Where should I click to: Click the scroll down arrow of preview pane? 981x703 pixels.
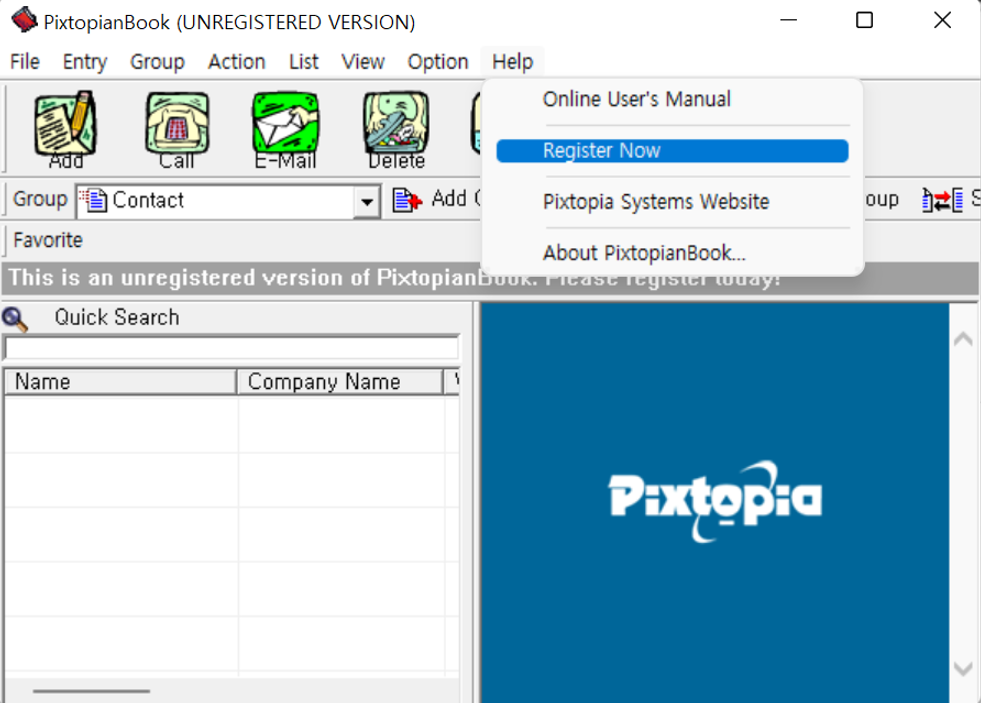(963, 669)
